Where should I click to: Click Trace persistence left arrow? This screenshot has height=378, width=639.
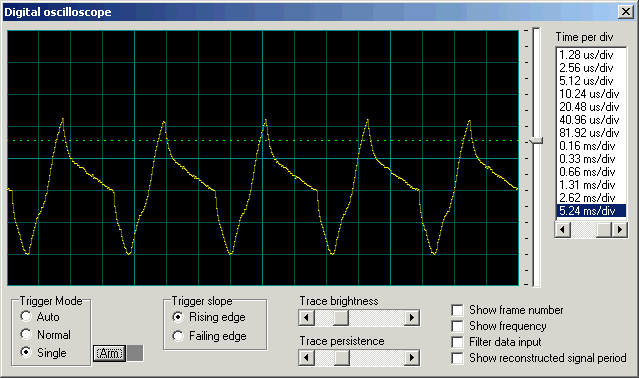click(306, 358)
